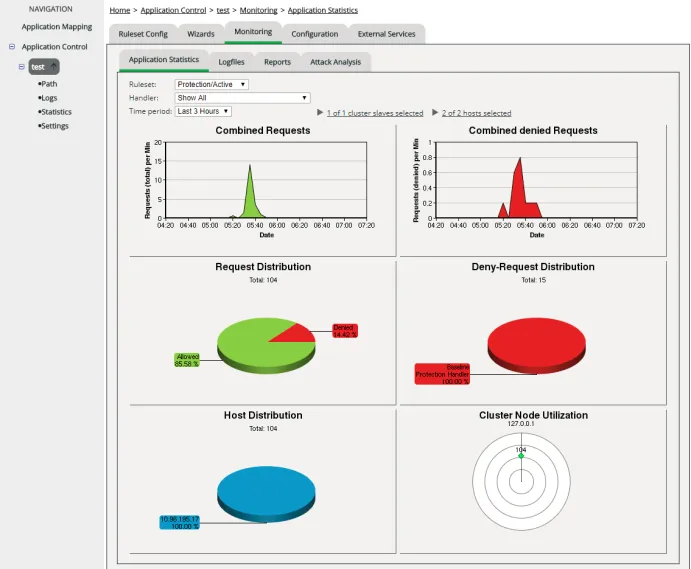Viewport: 691px width, 569px height.
Task: Open Logs under test node
Action: click(x=49, y=98)
